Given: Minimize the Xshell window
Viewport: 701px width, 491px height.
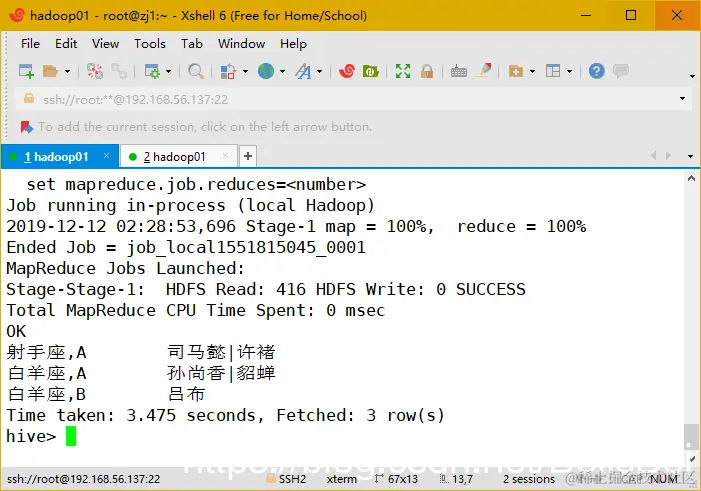Looking at the screenshot, I should pos(586,15).
